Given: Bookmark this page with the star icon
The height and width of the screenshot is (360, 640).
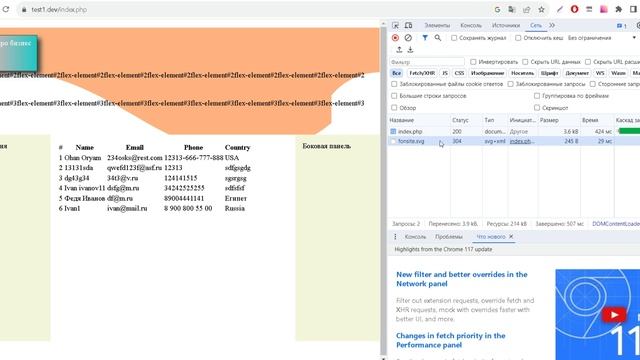Looking at the screenshot, I should (x=541, y=9).
